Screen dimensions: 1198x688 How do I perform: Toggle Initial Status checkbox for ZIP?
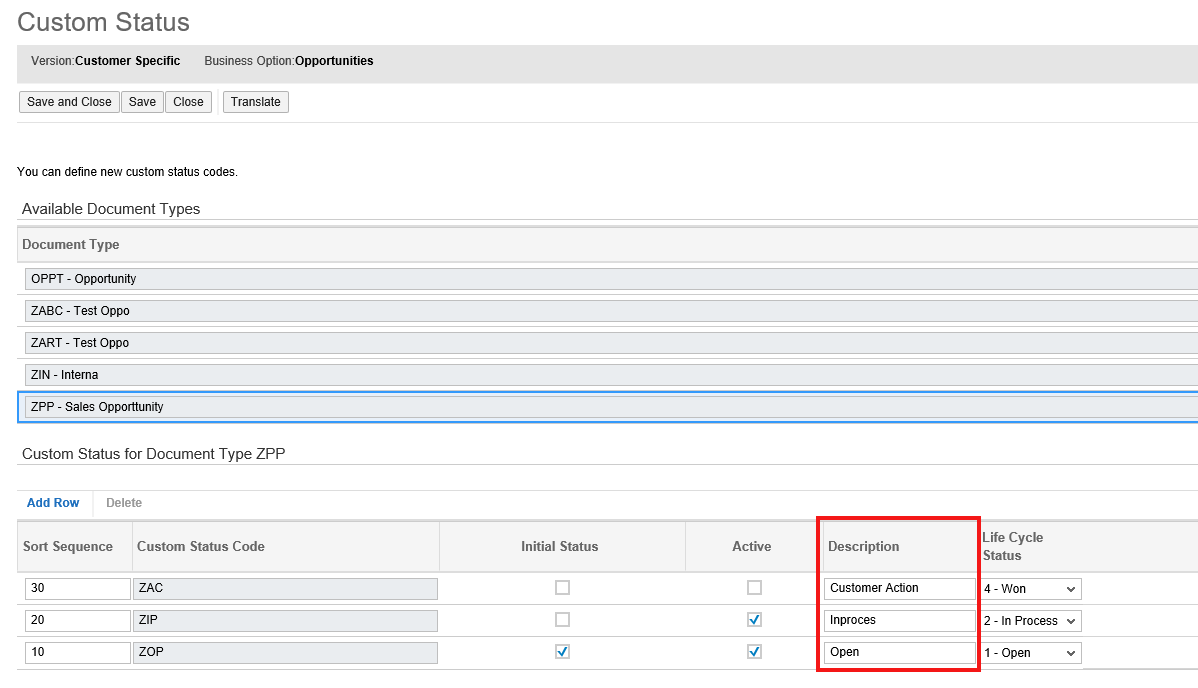click(x=562, y=620)
